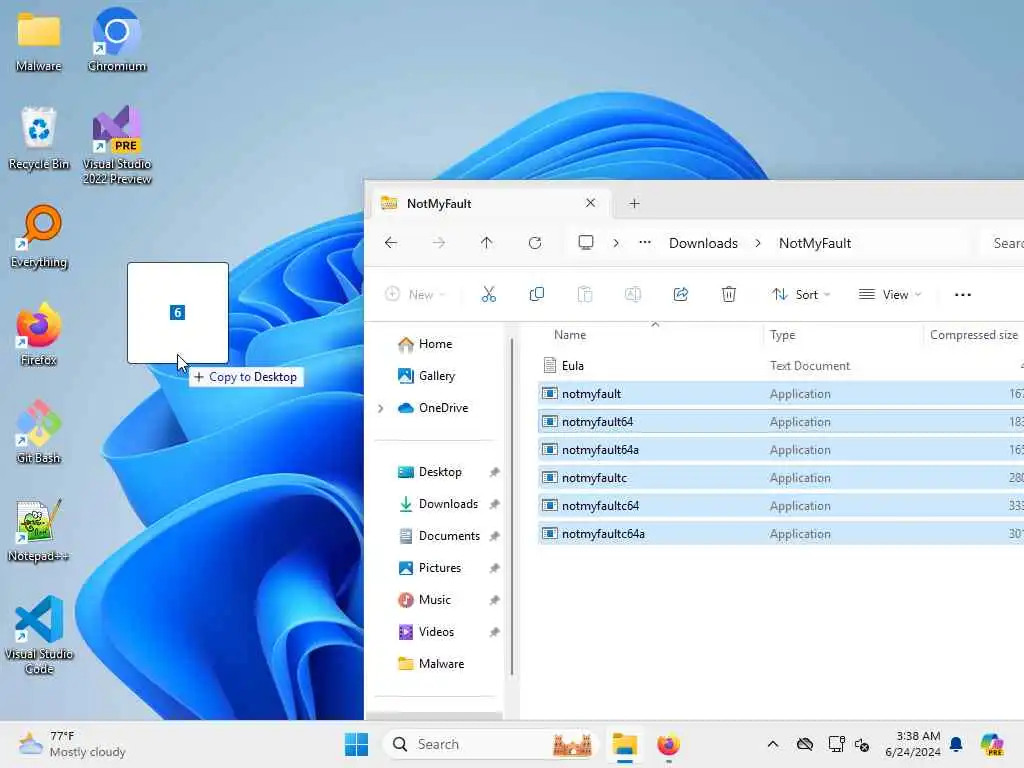Close the NotMyFault tab
The image size is (1024, 768).
590,203
